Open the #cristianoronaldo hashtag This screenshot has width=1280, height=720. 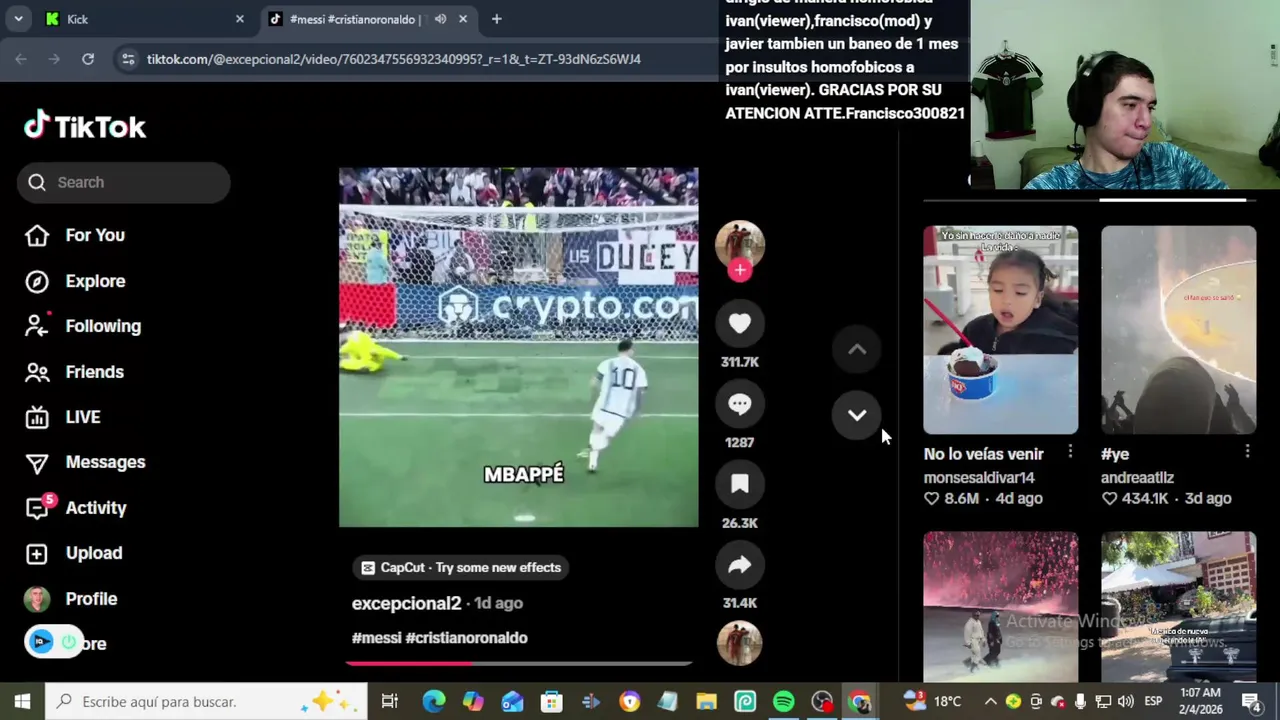click(x=466, y=638)
